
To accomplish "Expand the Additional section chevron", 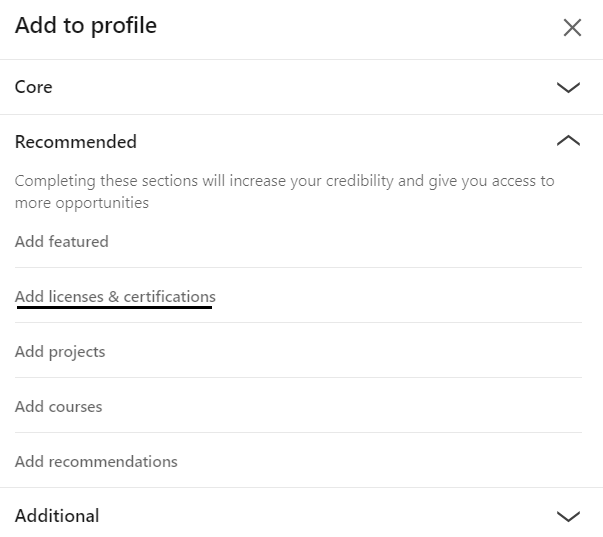I will pyautogui.click(x=568, y=516).
